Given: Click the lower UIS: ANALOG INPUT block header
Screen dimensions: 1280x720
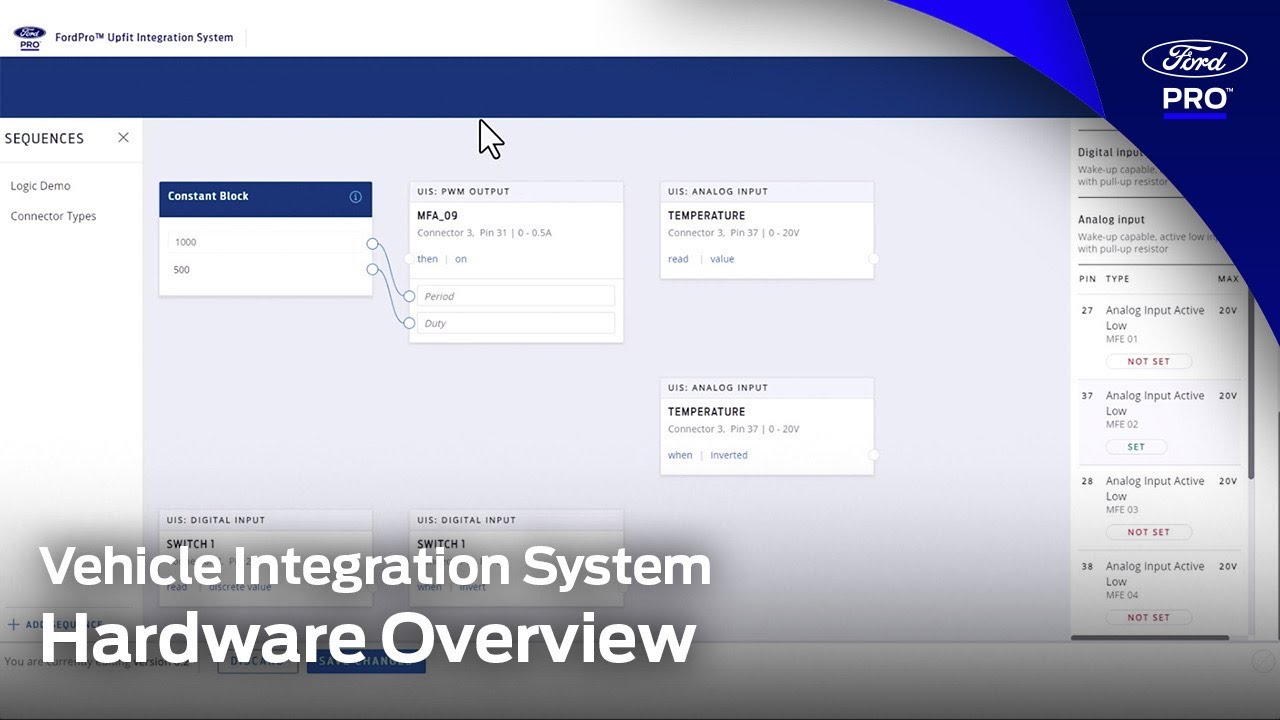Looking at the screenshot, I should [767, 387].
